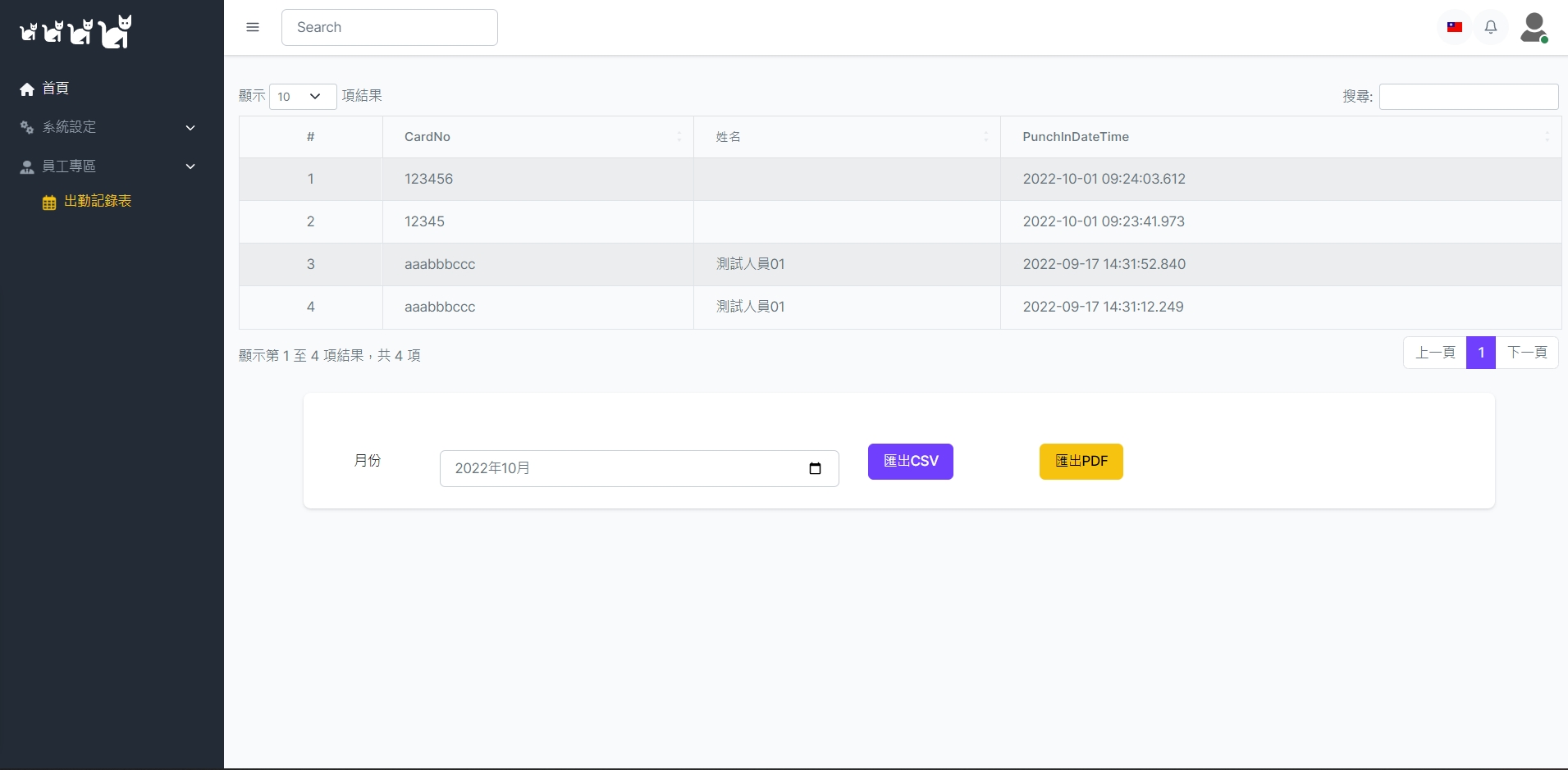Click the user avatar in top right

click(x=1534, y=27)
